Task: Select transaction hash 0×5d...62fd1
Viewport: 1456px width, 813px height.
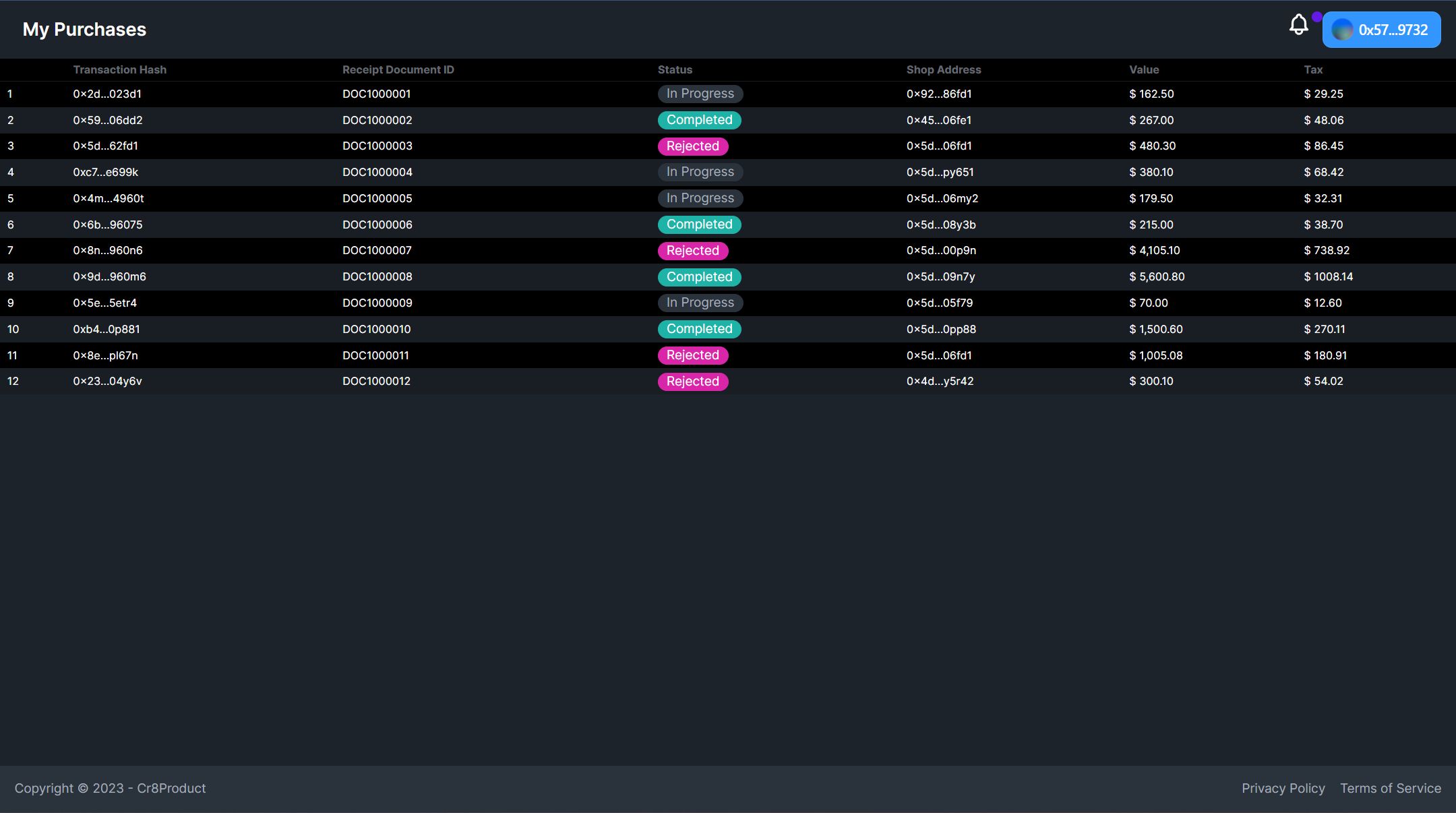Action: tap(105, 146)
